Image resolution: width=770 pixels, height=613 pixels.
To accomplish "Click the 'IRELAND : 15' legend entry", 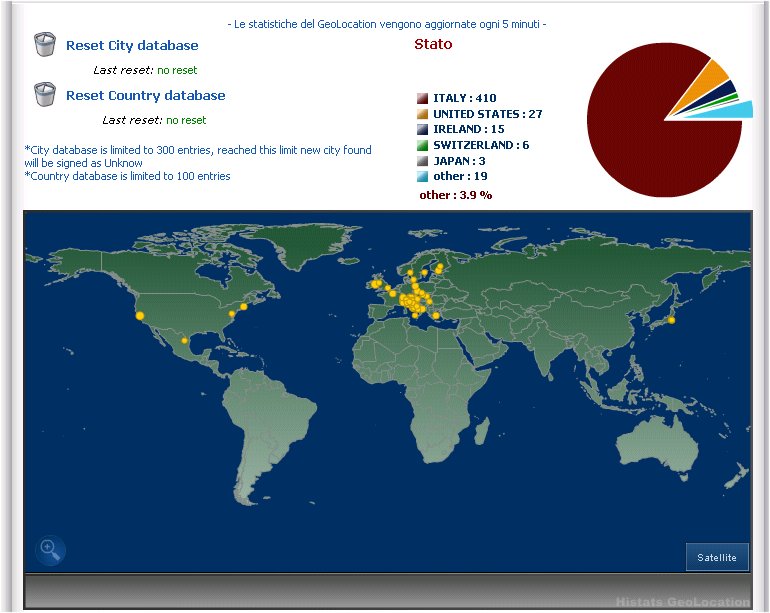I will tap(468, 129).
